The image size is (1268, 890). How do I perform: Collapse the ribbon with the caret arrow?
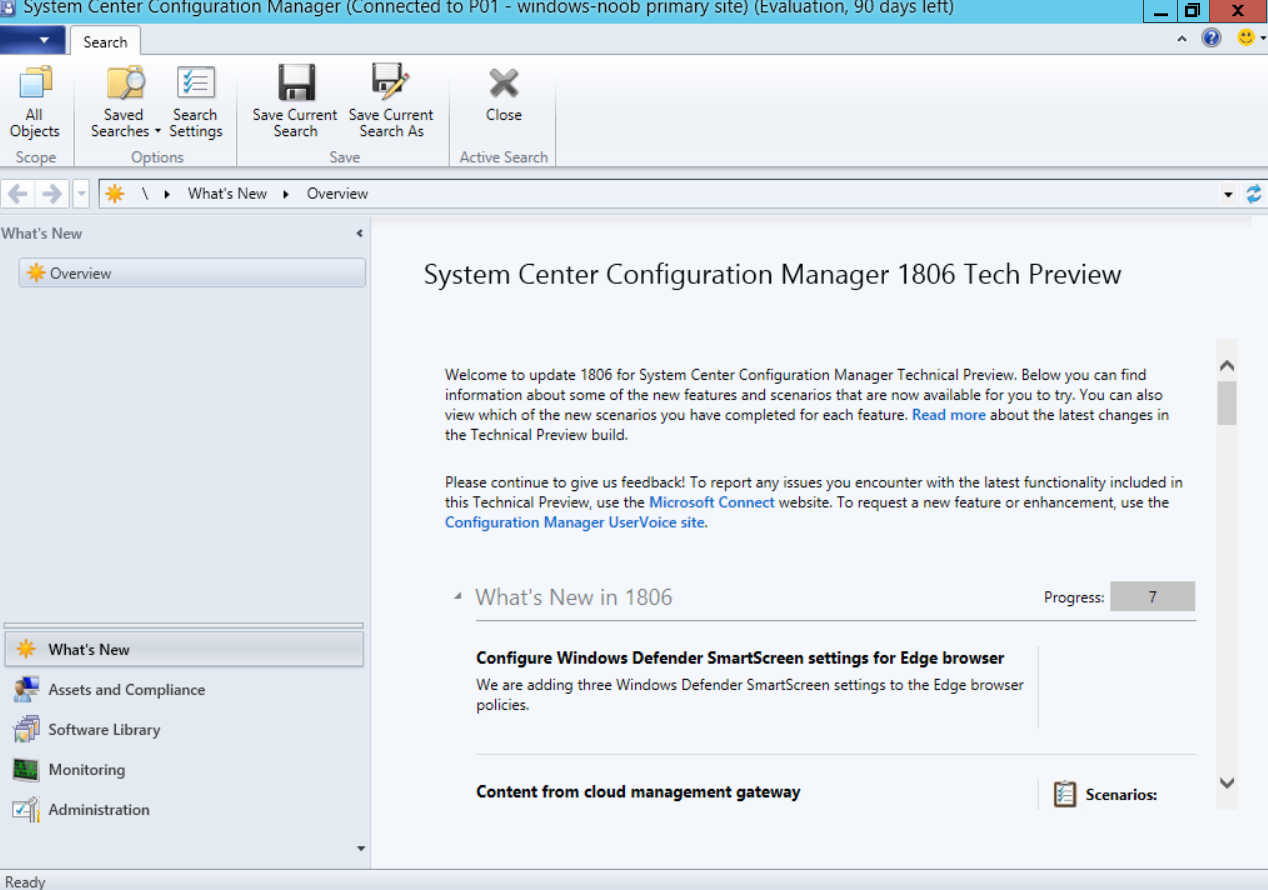point(1182,39)
